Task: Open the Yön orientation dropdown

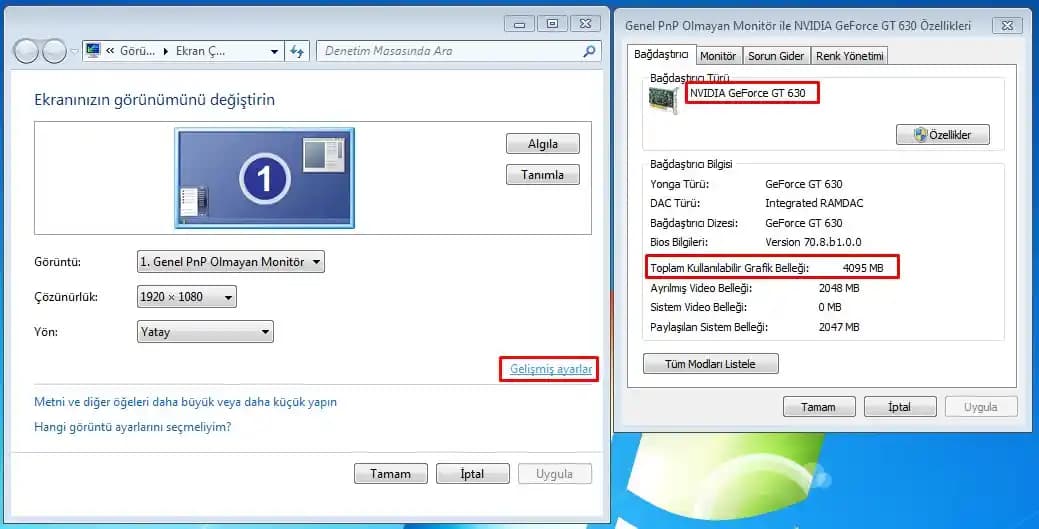Action: point(205,332)
